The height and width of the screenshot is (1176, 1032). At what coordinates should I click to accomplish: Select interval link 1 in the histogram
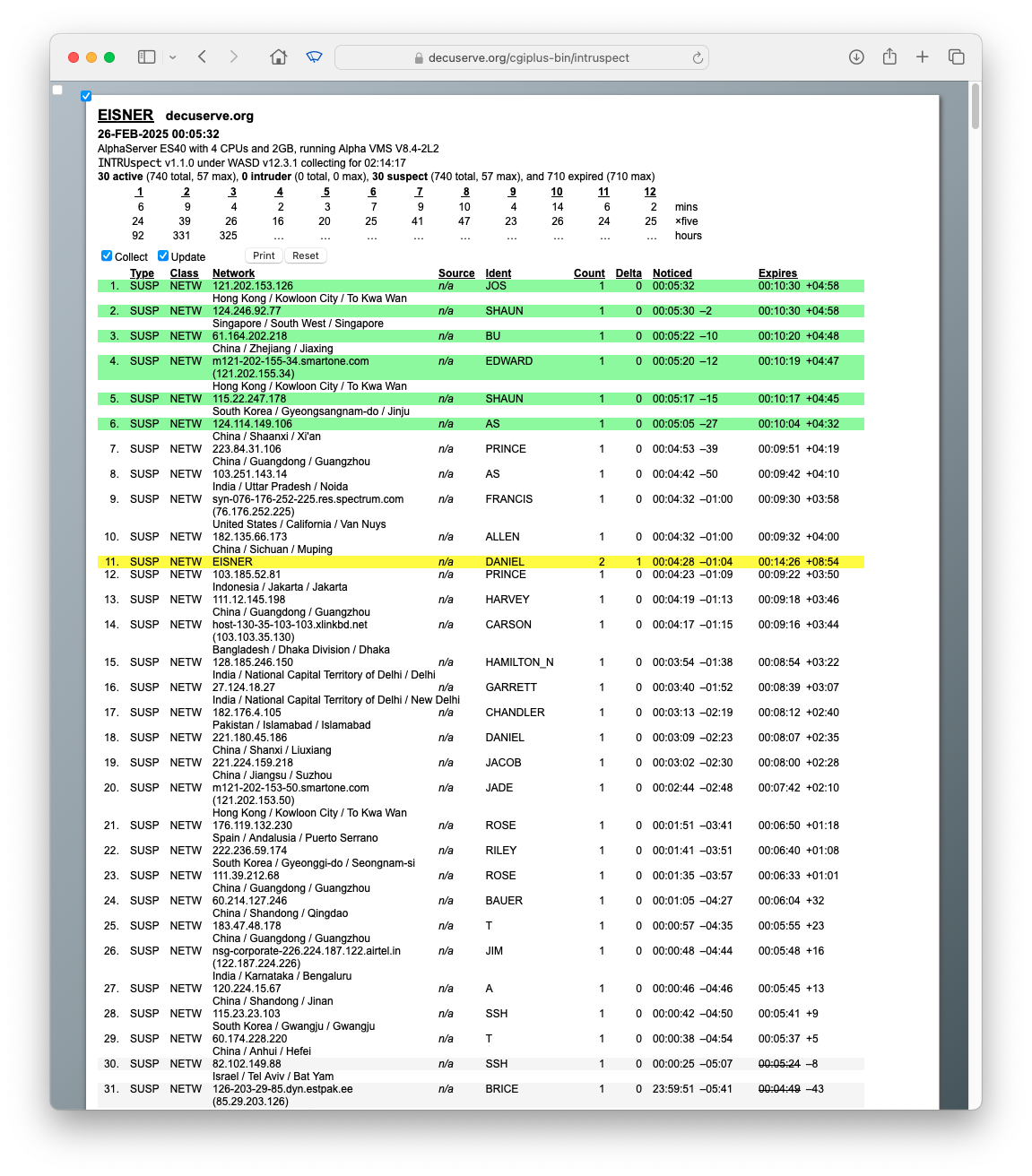tap(139, 192)
